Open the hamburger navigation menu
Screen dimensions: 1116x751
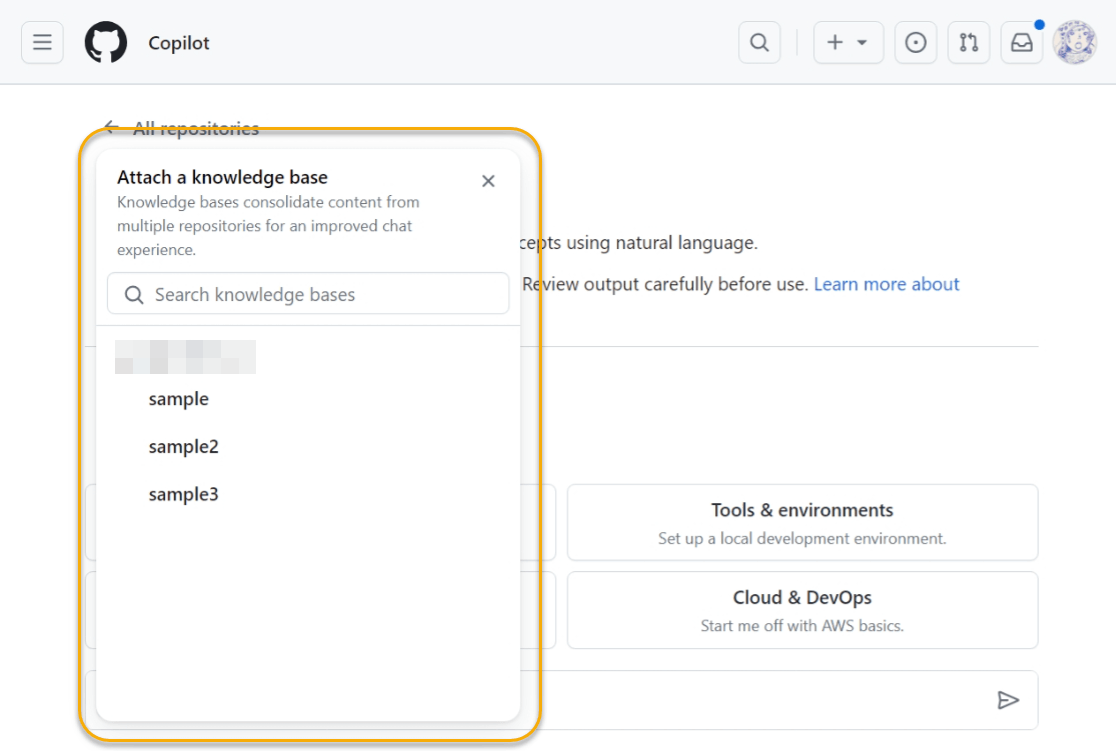(x=41, y=42)
